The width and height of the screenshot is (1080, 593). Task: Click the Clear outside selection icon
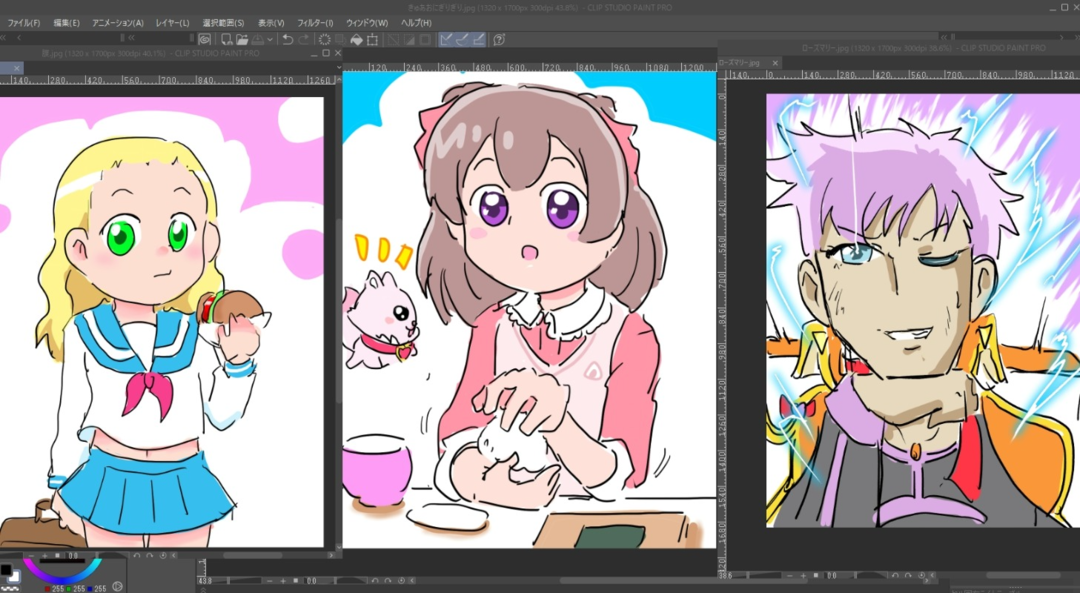(x=340, y=39)
